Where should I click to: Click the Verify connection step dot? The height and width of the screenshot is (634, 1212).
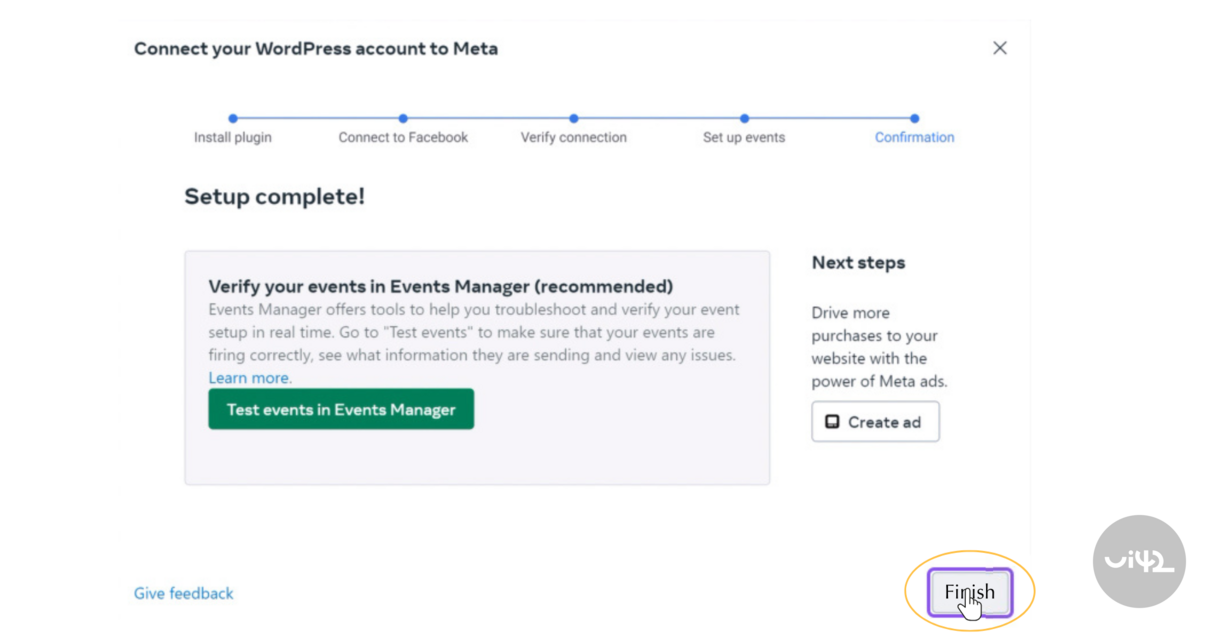point(574,118)
